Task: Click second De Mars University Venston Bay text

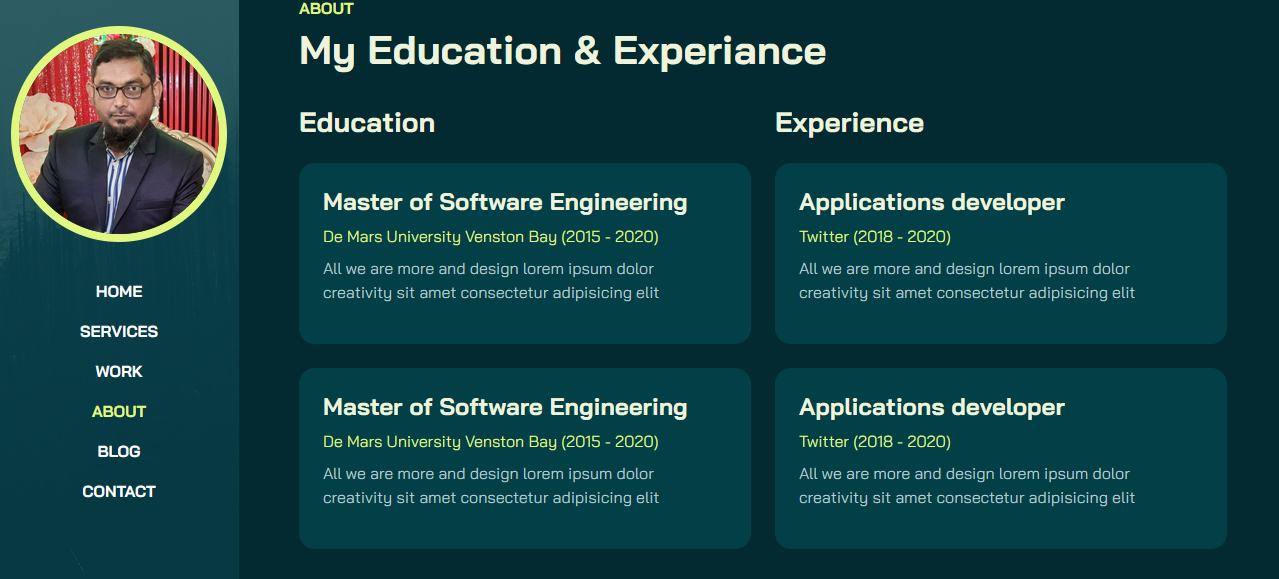Action: coord(490,442)
